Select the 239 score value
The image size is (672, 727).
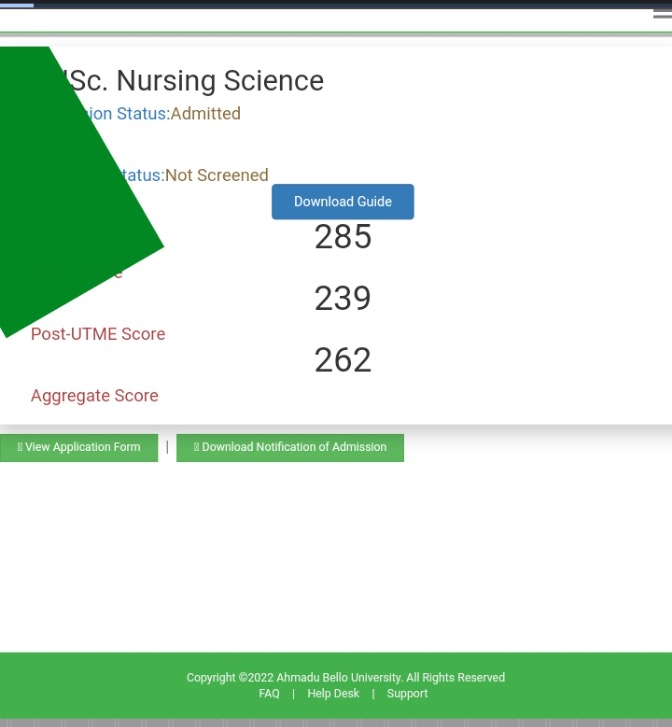pyautogui.click(x=343, y=298)
